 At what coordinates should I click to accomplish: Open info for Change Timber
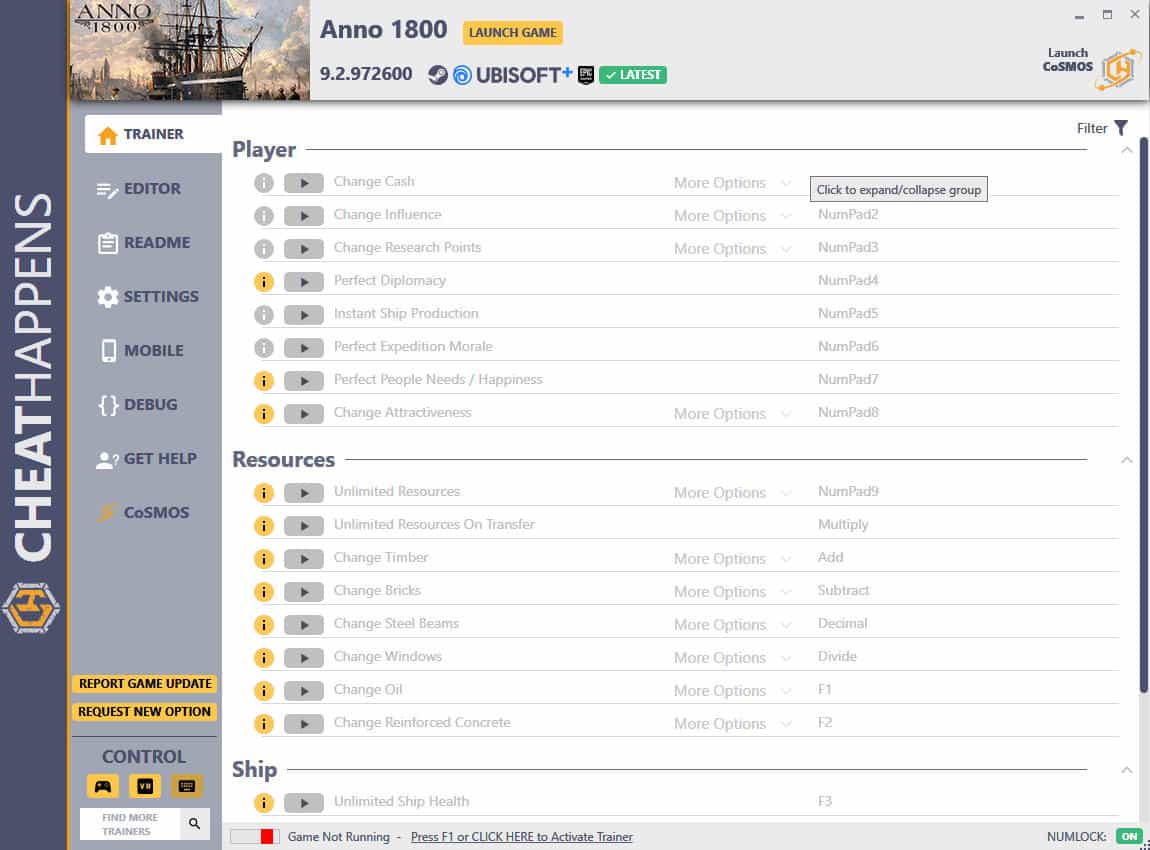(264, 559)
